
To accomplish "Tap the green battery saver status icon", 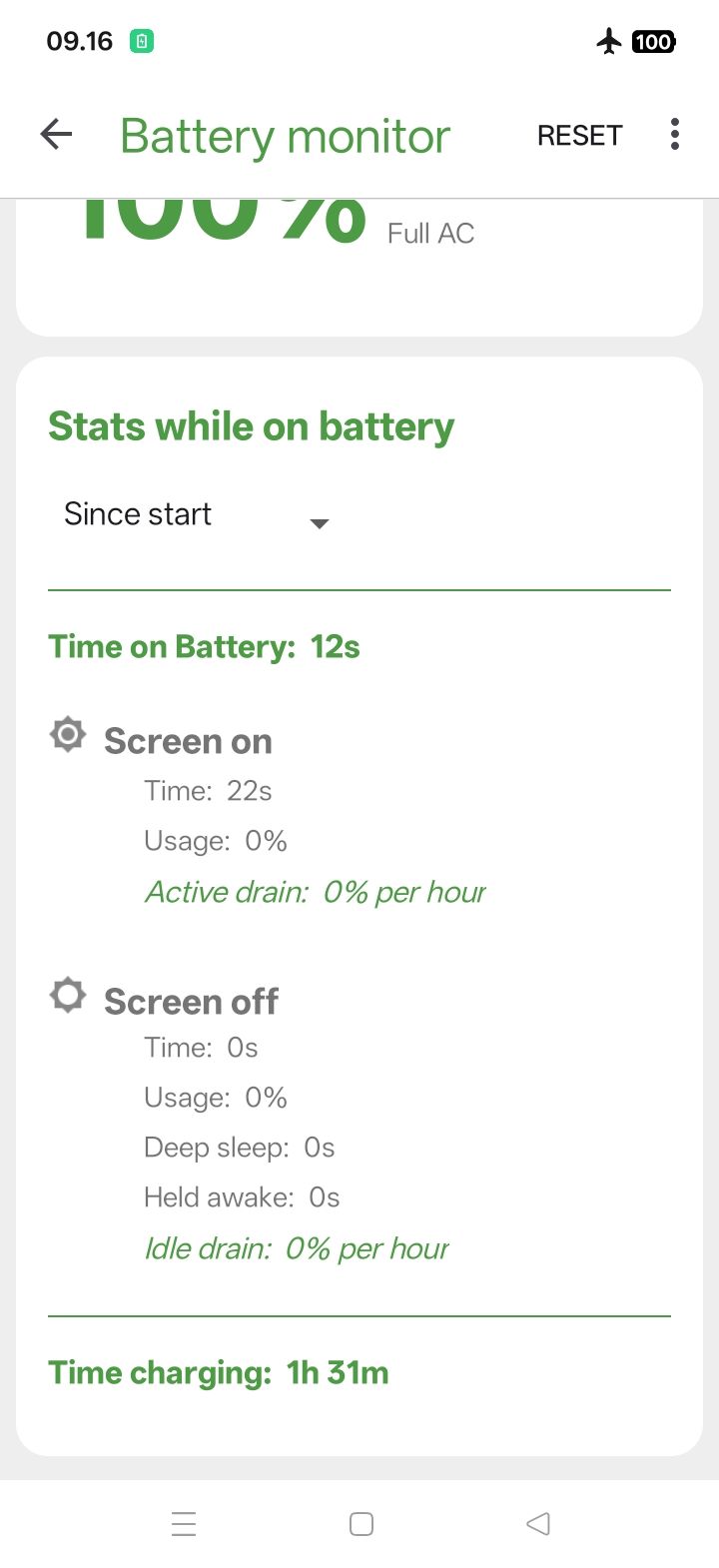I will tap(142, 42).
